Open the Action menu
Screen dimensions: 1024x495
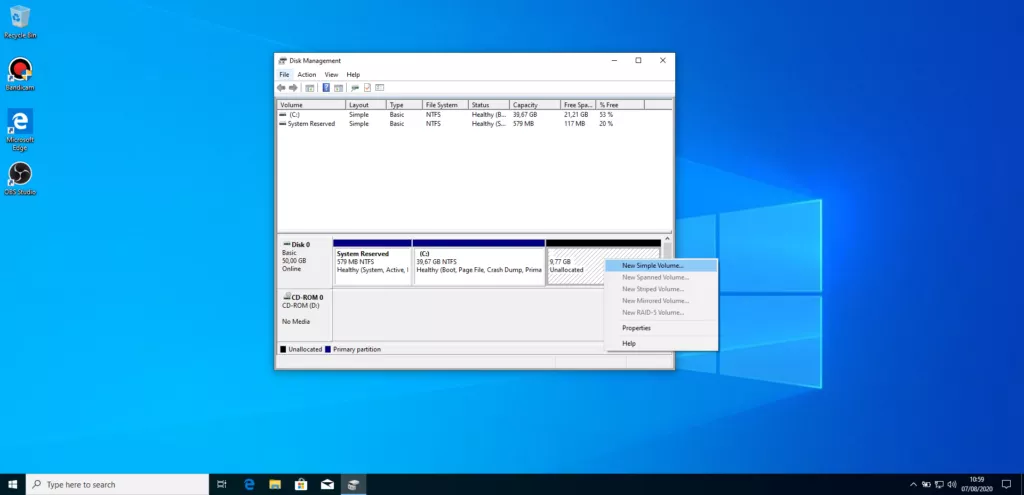[x=306, y=75]
